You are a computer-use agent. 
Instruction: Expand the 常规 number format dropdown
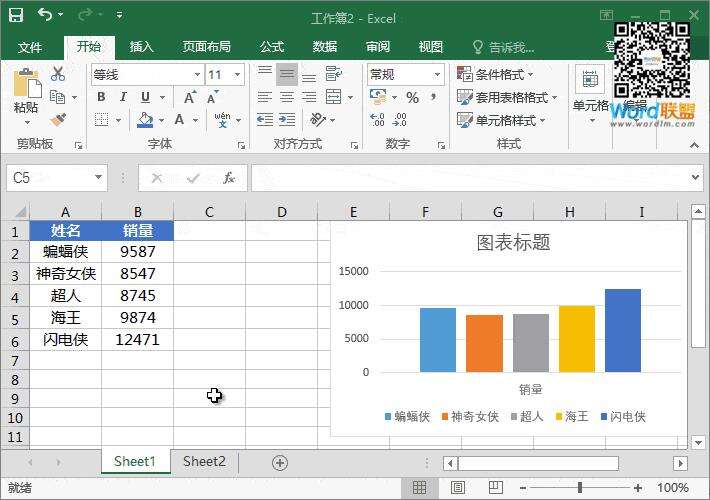(438, 75)
